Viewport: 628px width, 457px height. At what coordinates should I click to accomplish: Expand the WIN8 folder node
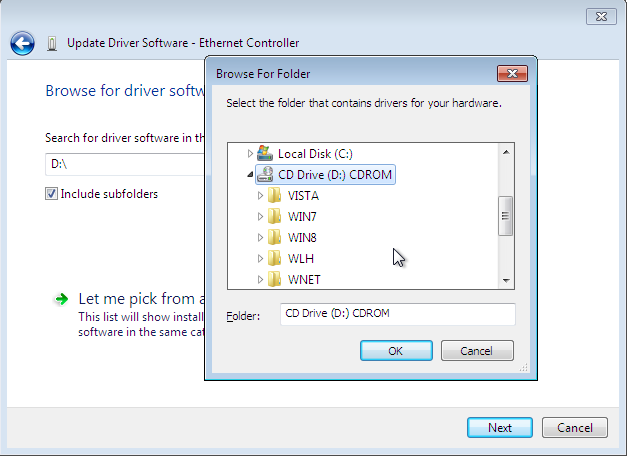pyautogui.click(x=260, y=238)
